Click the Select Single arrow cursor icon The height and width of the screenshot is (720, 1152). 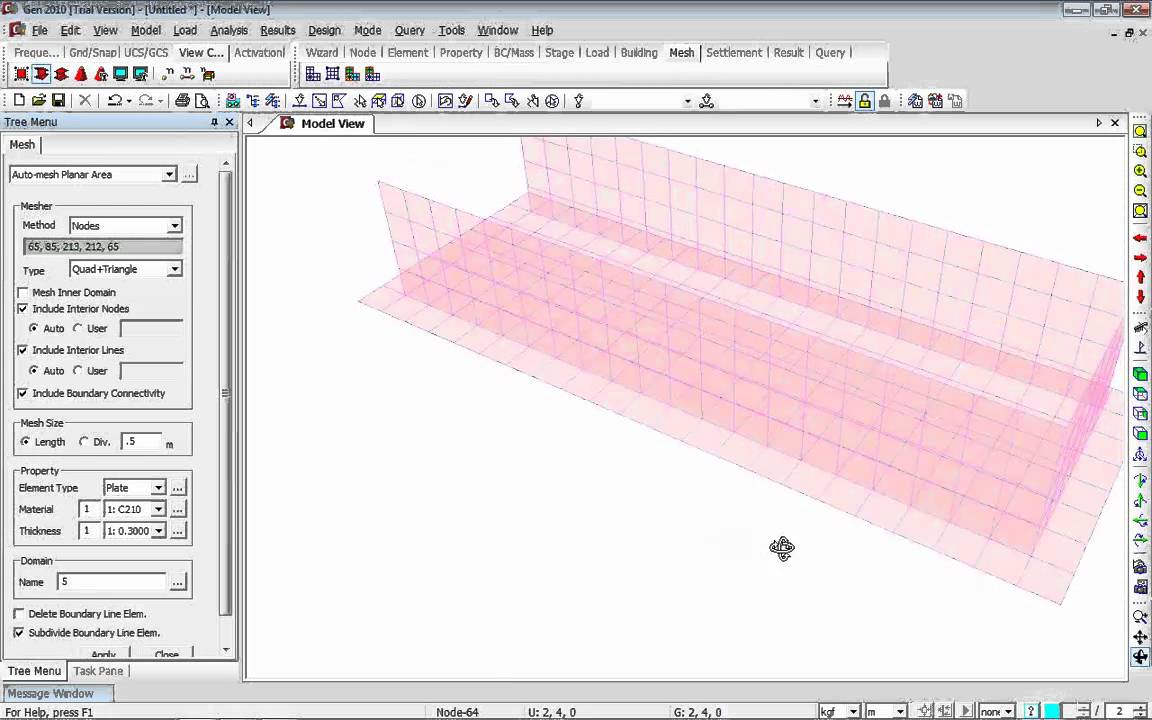pyautogui.click(x=359, y=101)
